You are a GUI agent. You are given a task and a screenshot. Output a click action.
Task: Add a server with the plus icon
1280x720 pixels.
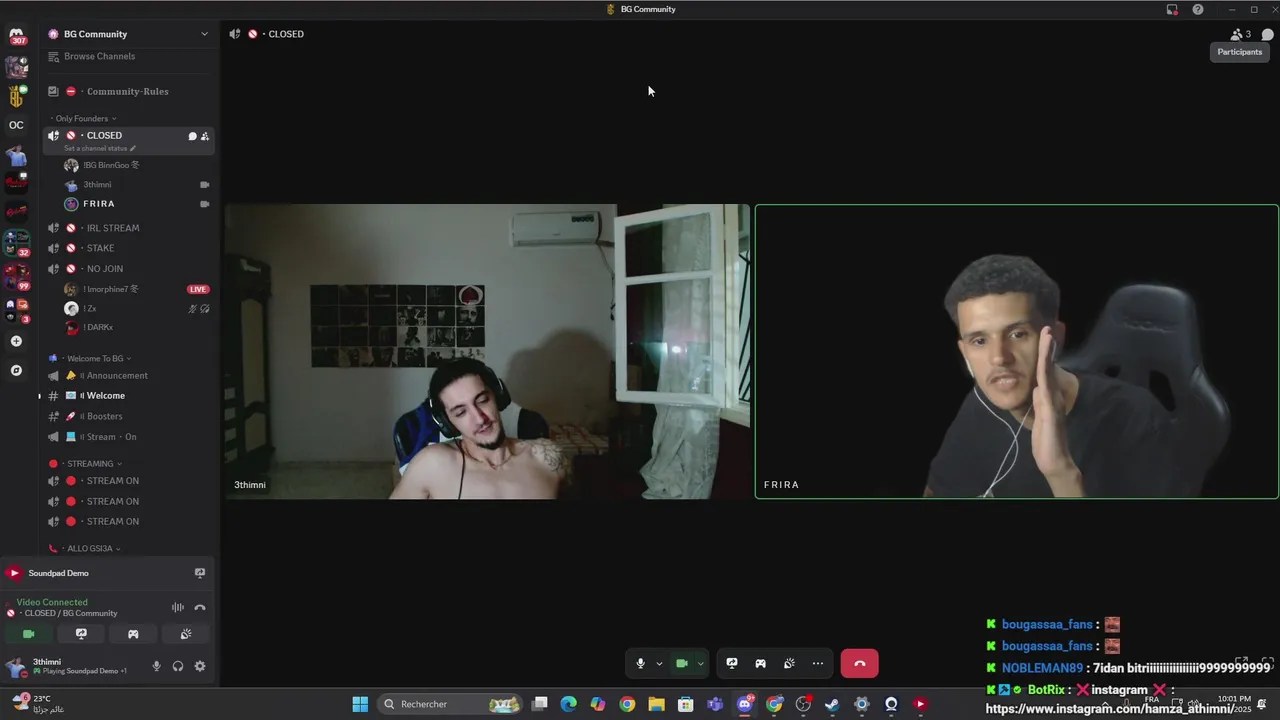[16, 341]
